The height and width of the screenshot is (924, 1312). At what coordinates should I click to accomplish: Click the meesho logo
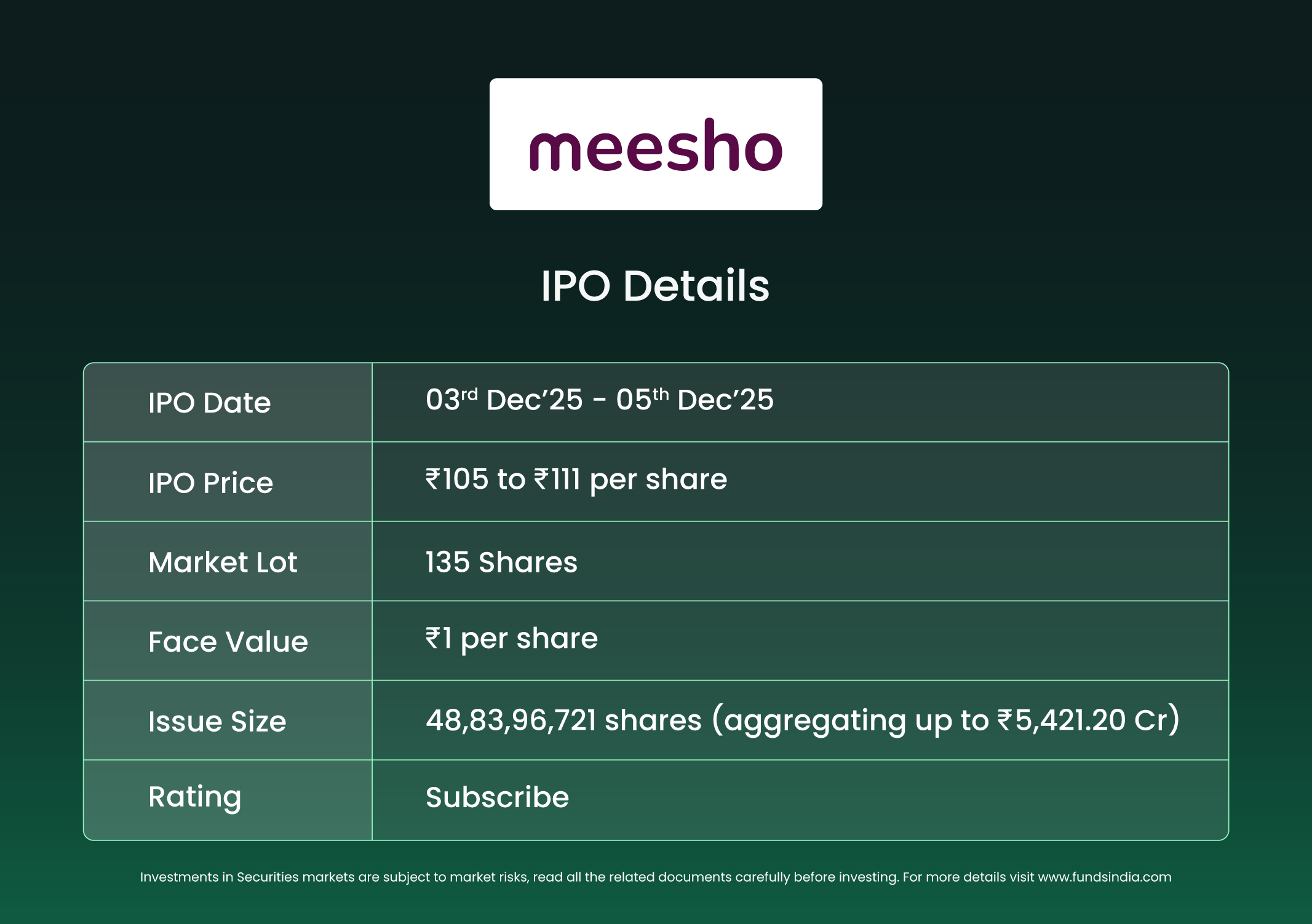[x=656, y=145]
